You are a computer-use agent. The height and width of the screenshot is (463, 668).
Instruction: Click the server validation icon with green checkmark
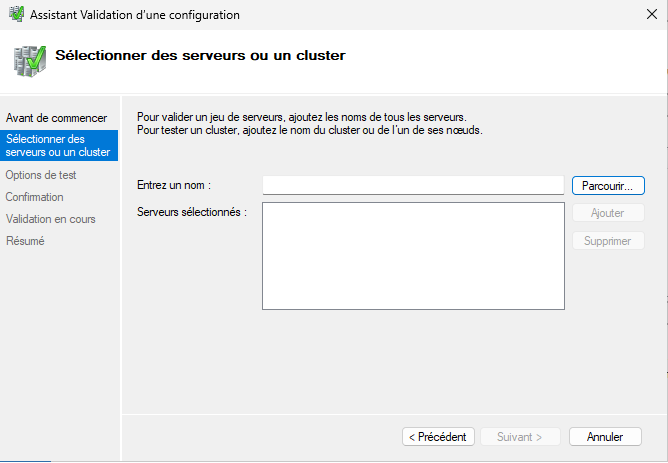(29, 61)
